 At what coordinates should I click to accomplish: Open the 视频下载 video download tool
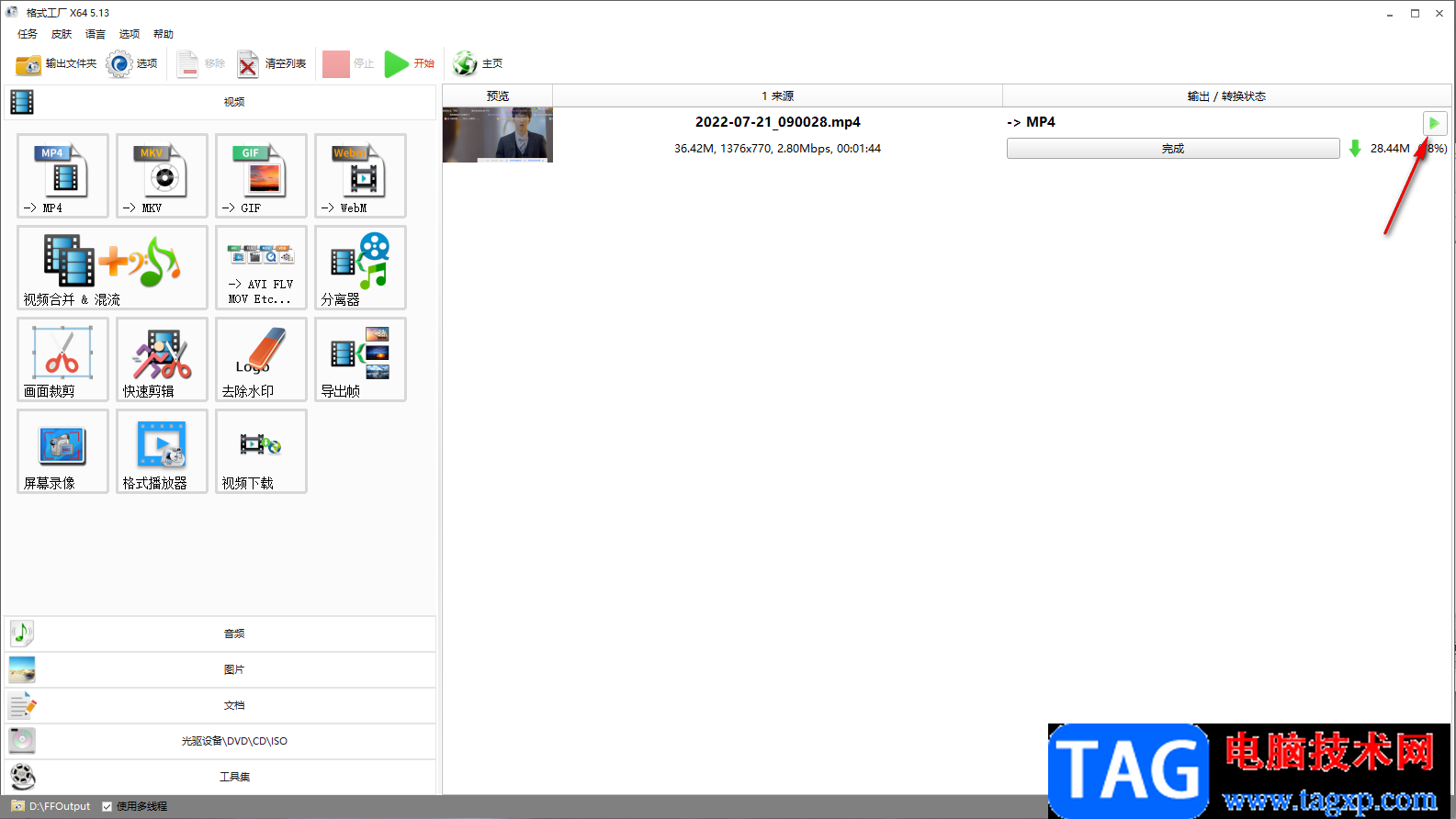[261, 451]
